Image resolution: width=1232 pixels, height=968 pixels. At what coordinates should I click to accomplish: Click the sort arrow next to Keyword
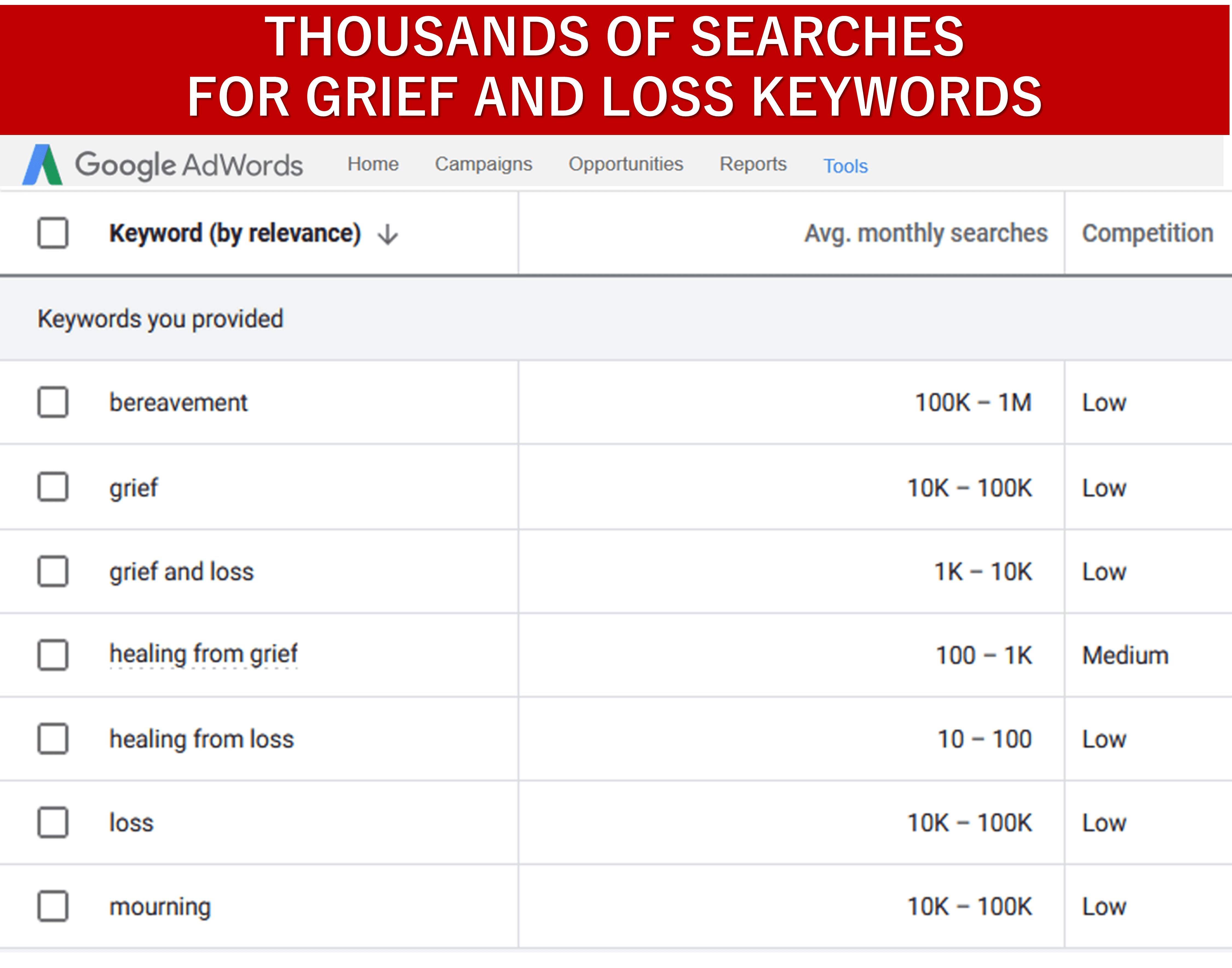pyautogui.click(x=388, y=234)
